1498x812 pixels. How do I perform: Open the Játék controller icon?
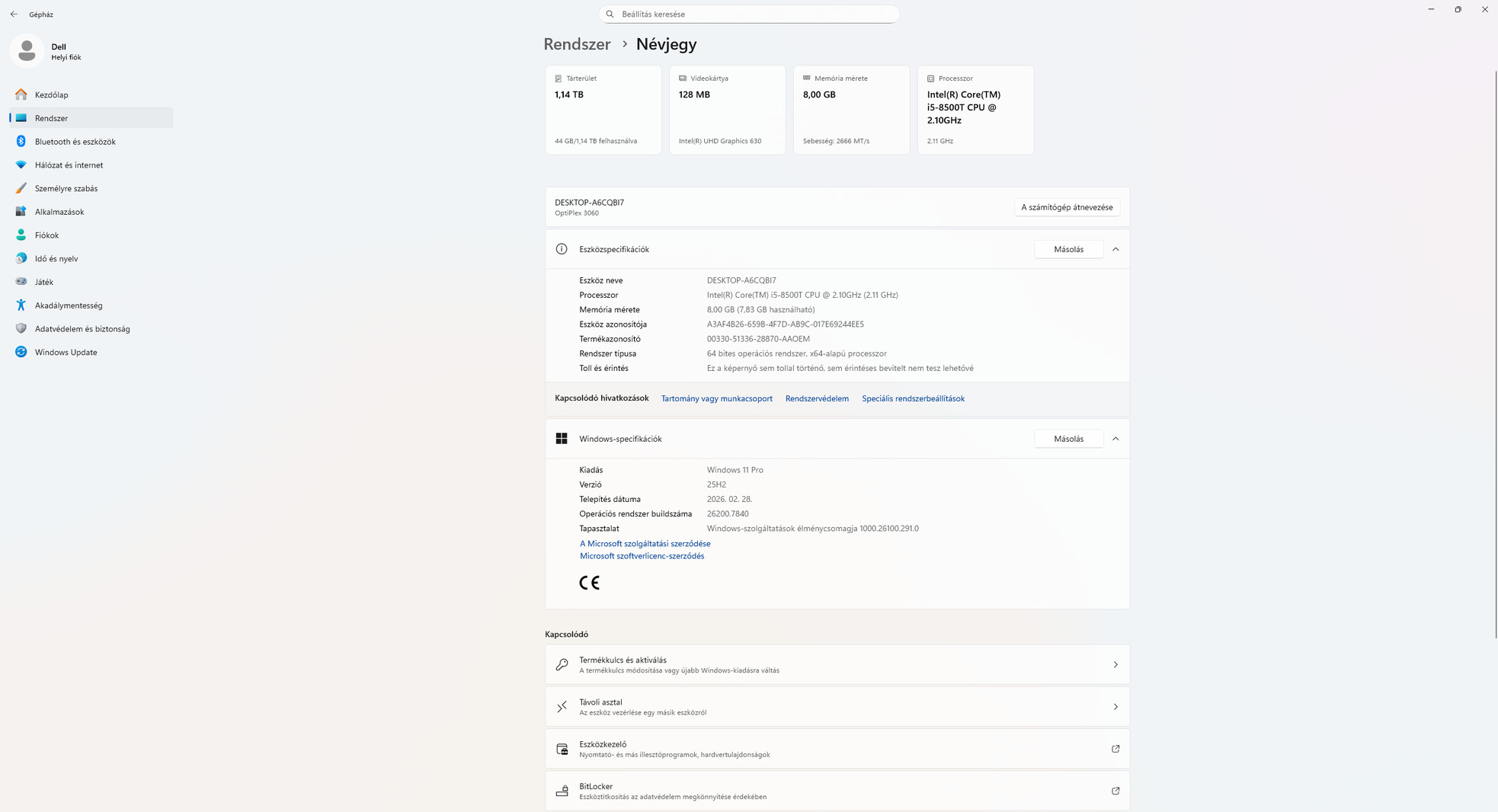[x=21, y=282]
